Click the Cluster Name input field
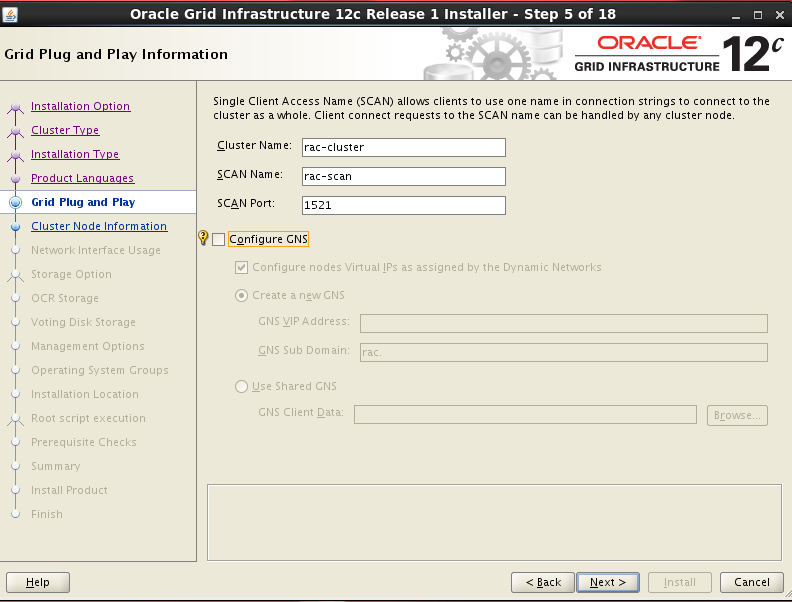 pos(404,147)
